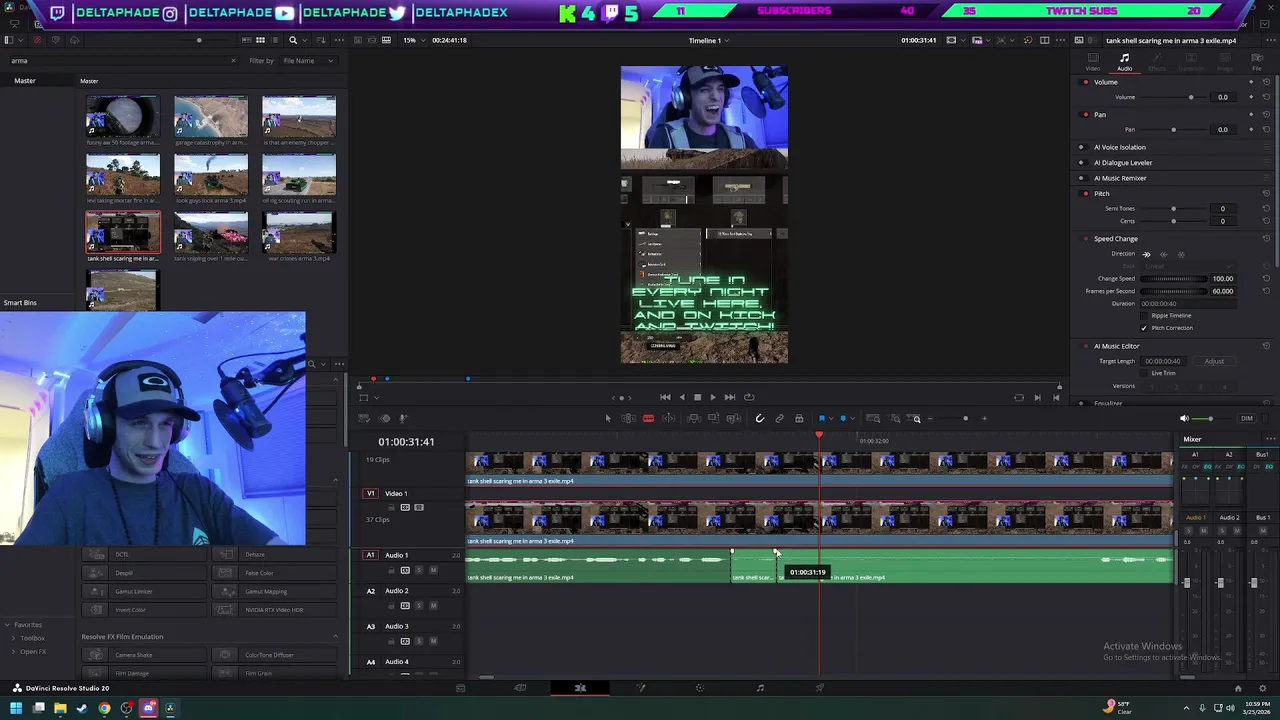Adjust the Semi Tones pitch slider
Viewport: 1280px width, 720px height.
click(1173, 208)
